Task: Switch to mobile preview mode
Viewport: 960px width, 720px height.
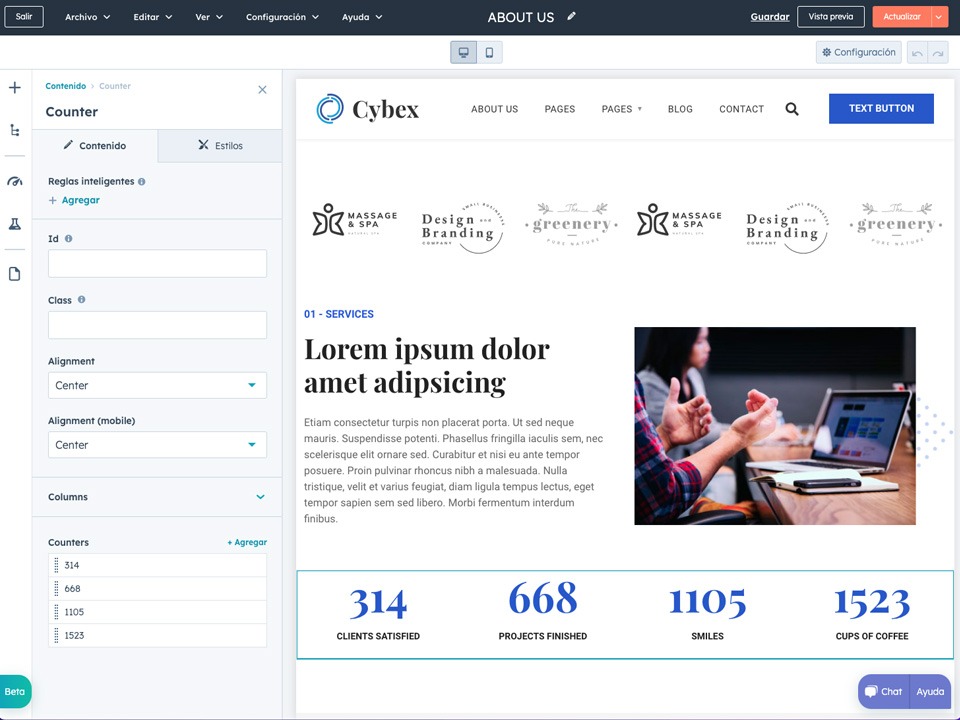Action: tap(489, 53)
